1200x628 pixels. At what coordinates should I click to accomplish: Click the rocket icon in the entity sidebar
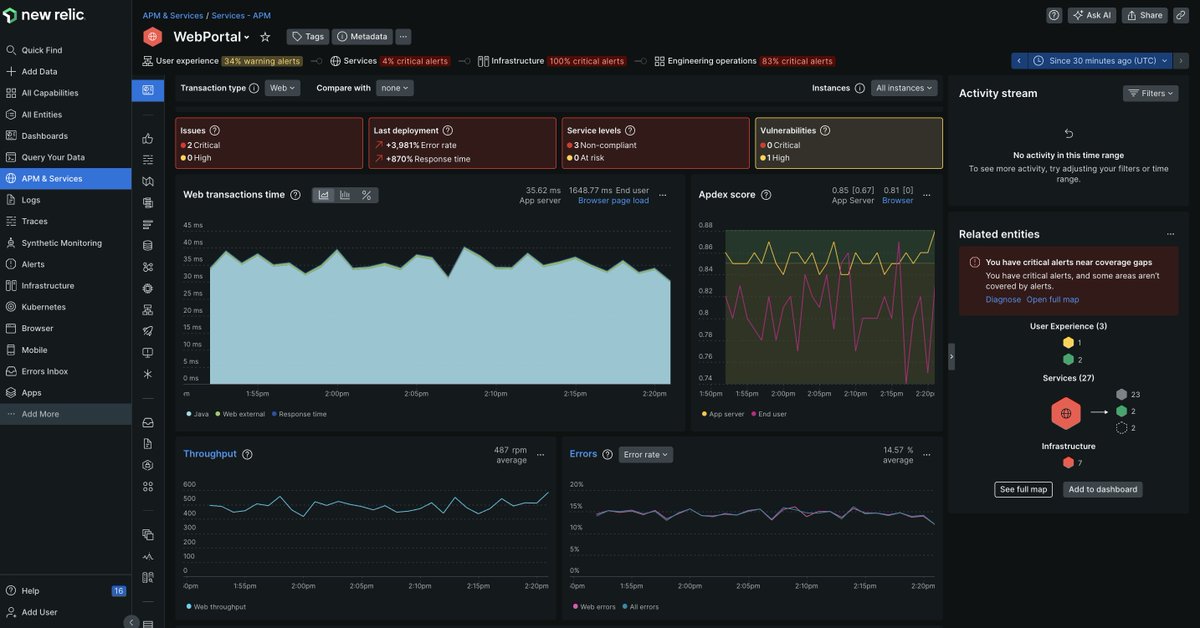click(148, 331)
